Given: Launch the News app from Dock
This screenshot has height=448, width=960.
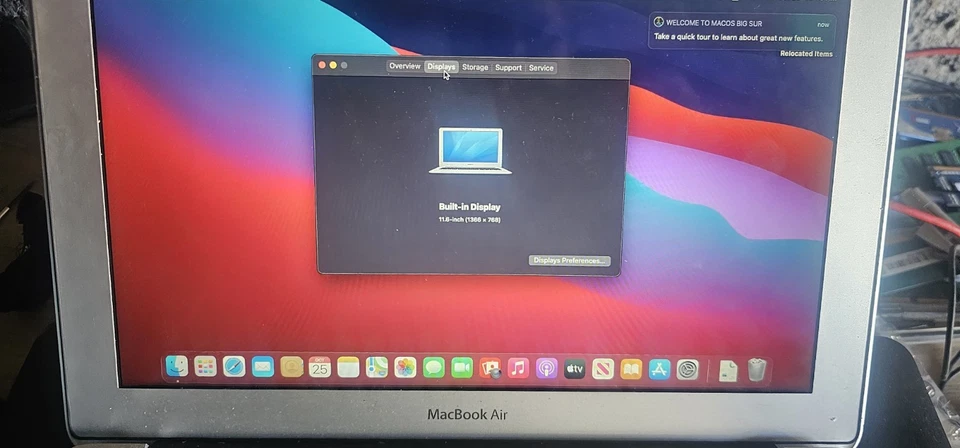Looking at the screenshot, I should (x=603, y=368).
